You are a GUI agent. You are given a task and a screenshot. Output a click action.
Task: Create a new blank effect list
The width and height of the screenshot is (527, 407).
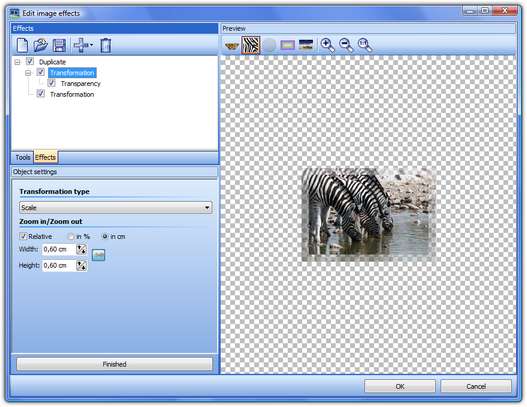coord(22,45)
